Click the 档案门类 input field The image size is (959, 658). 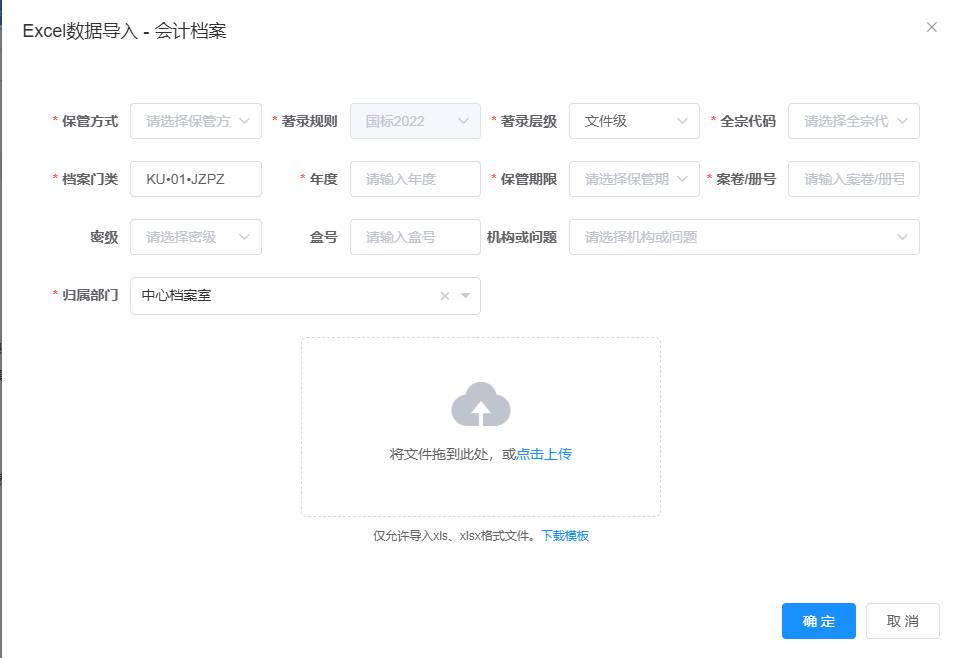196,179
